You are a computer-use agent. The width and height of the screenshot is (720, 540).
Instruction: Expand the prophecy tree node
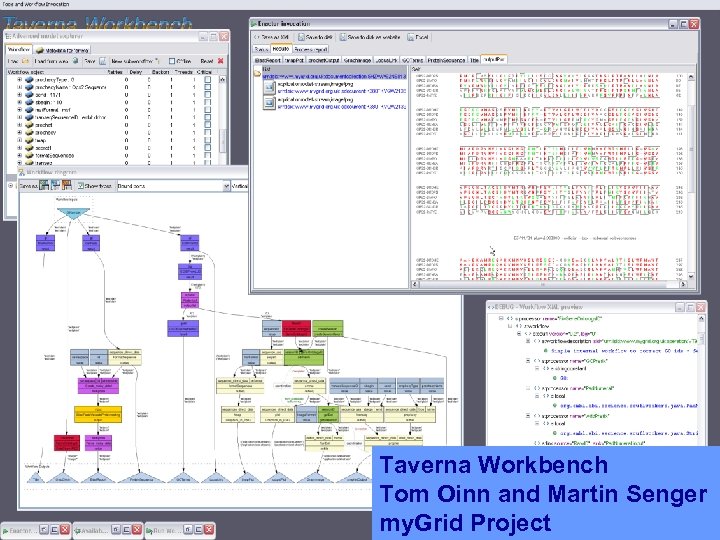(19, 133)
